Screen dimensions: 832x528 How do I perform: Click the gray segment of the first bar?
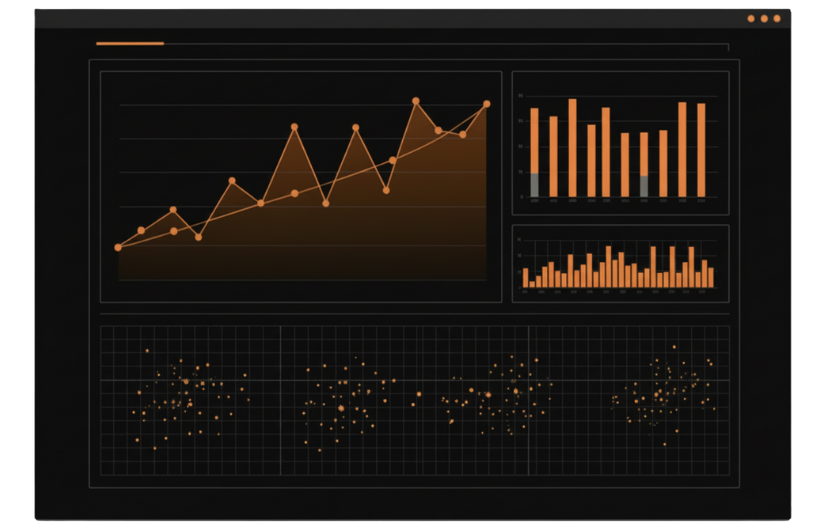click(x=534, y=185)
